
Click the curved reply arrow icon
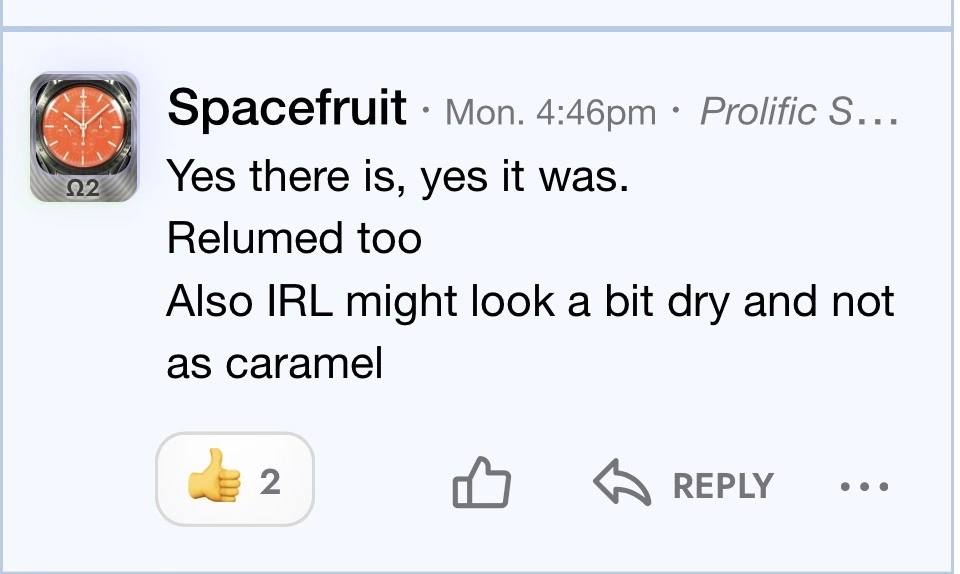(x=622, y=482)
